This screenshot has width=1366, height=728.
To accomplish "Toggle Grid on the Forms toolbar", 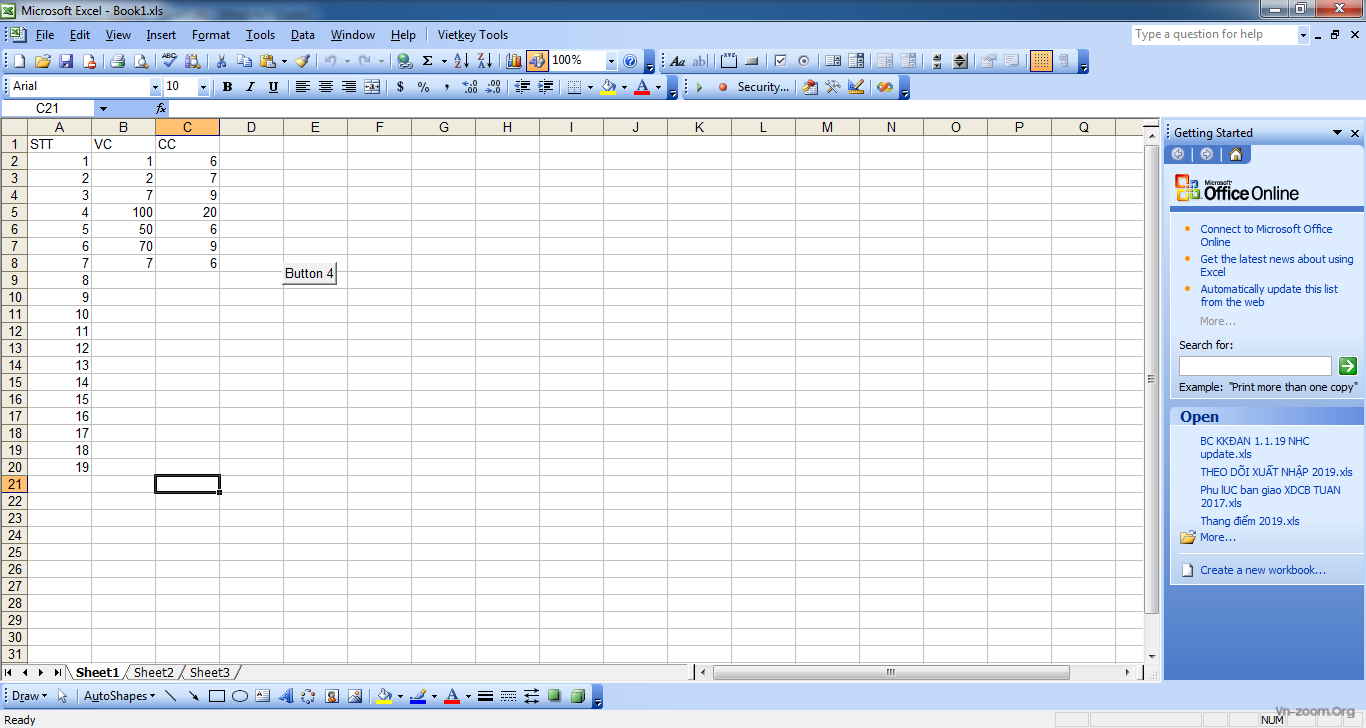I will click(x=1041, y=61).
